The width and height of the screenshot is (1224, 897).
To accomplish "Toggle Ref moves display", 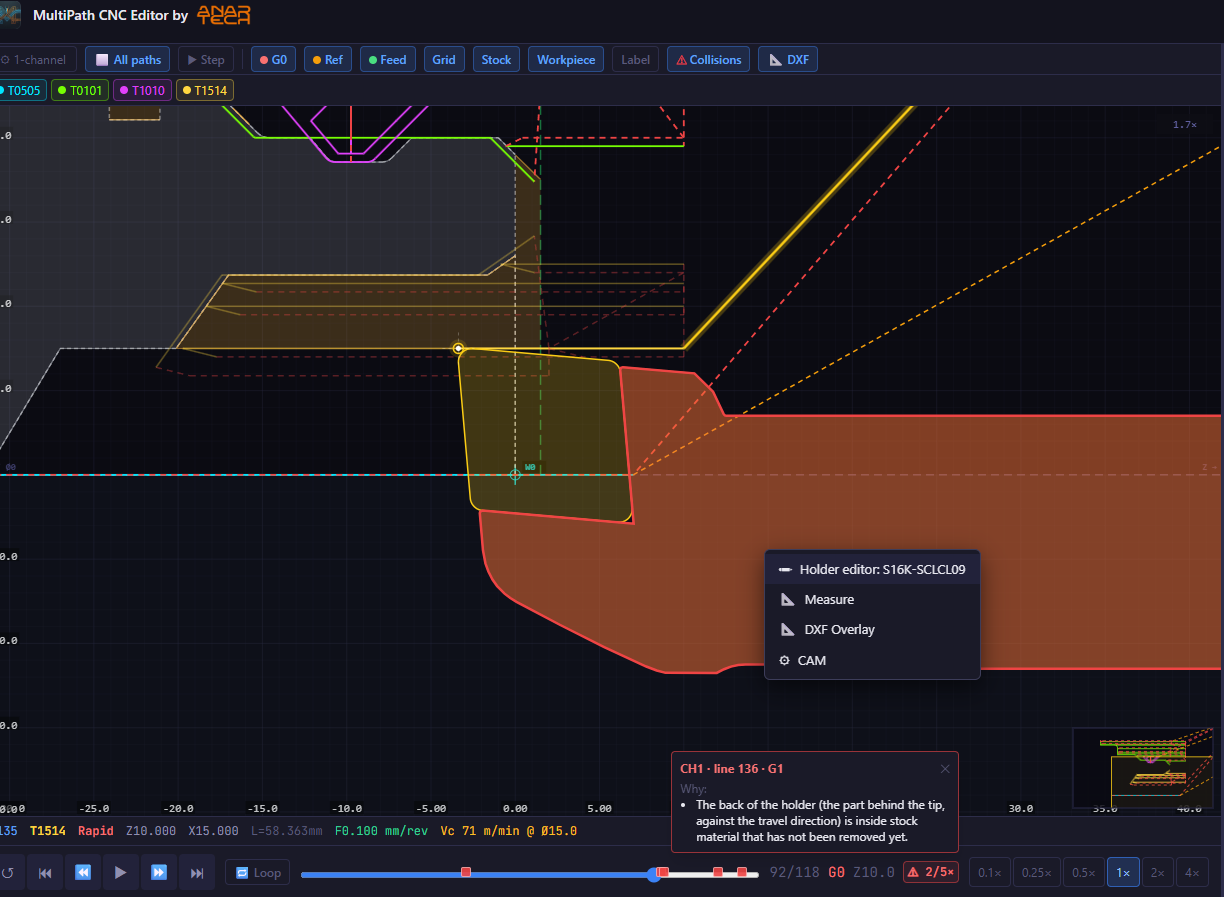I will click(x=328, y=60).
